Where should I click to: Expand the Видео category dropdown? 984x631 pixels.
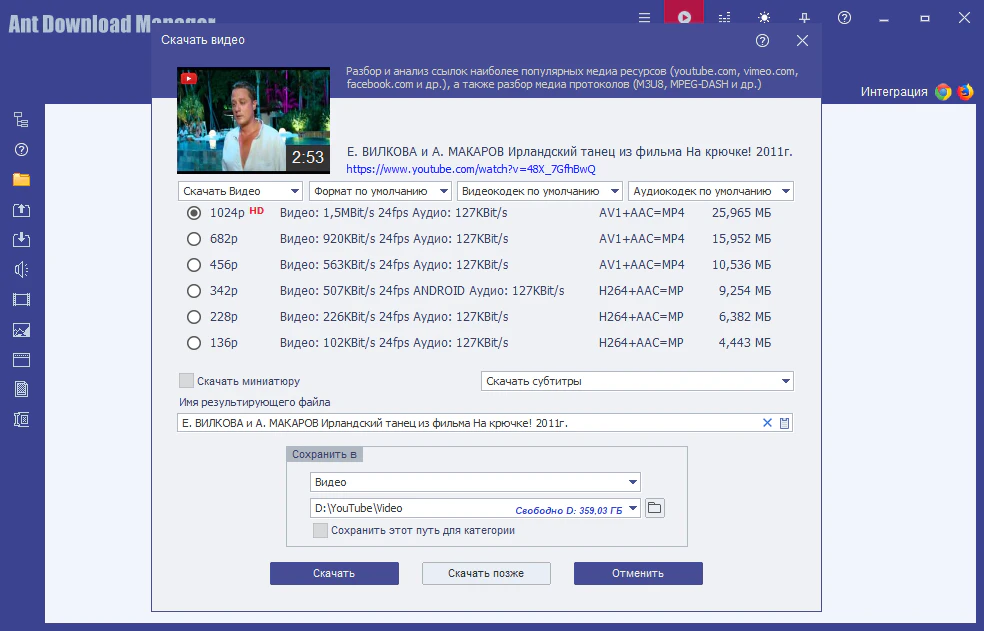click(475, 482)
